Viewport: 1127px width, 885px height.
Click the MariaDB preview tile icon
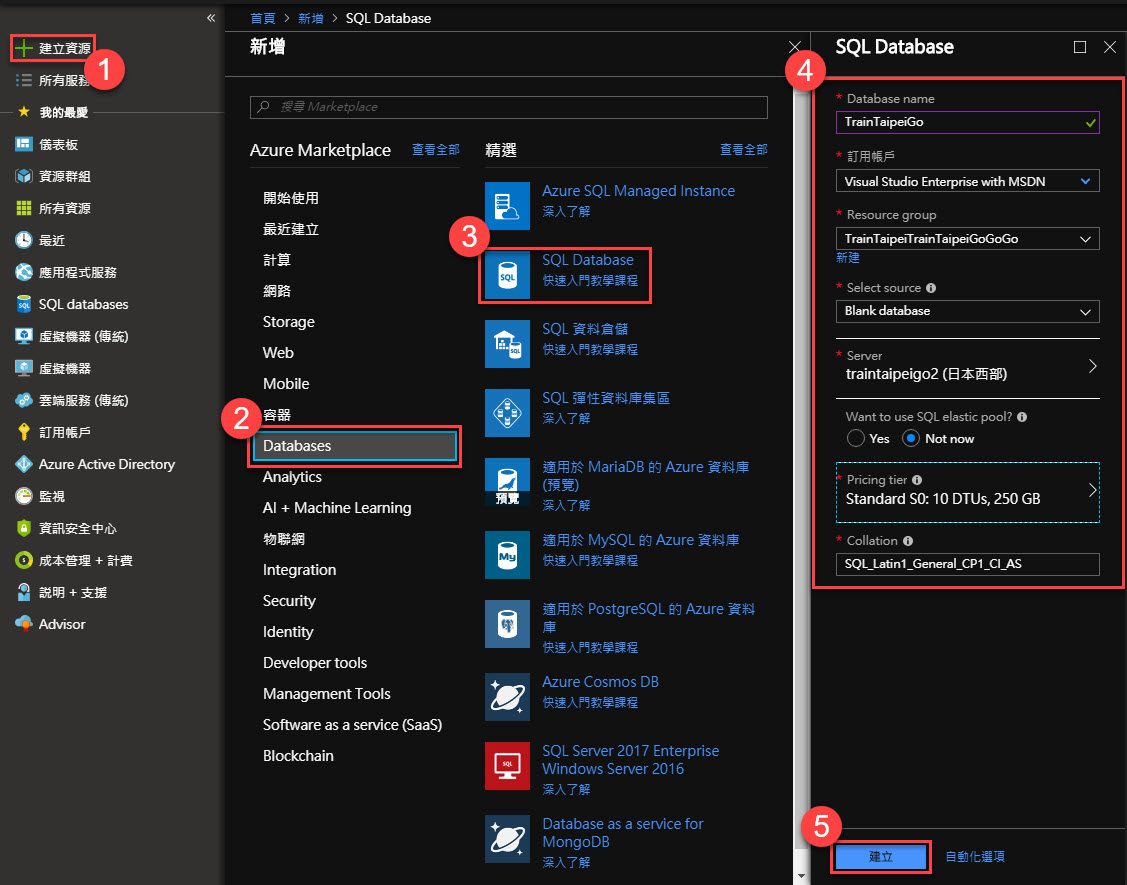(x=507, y=481)
